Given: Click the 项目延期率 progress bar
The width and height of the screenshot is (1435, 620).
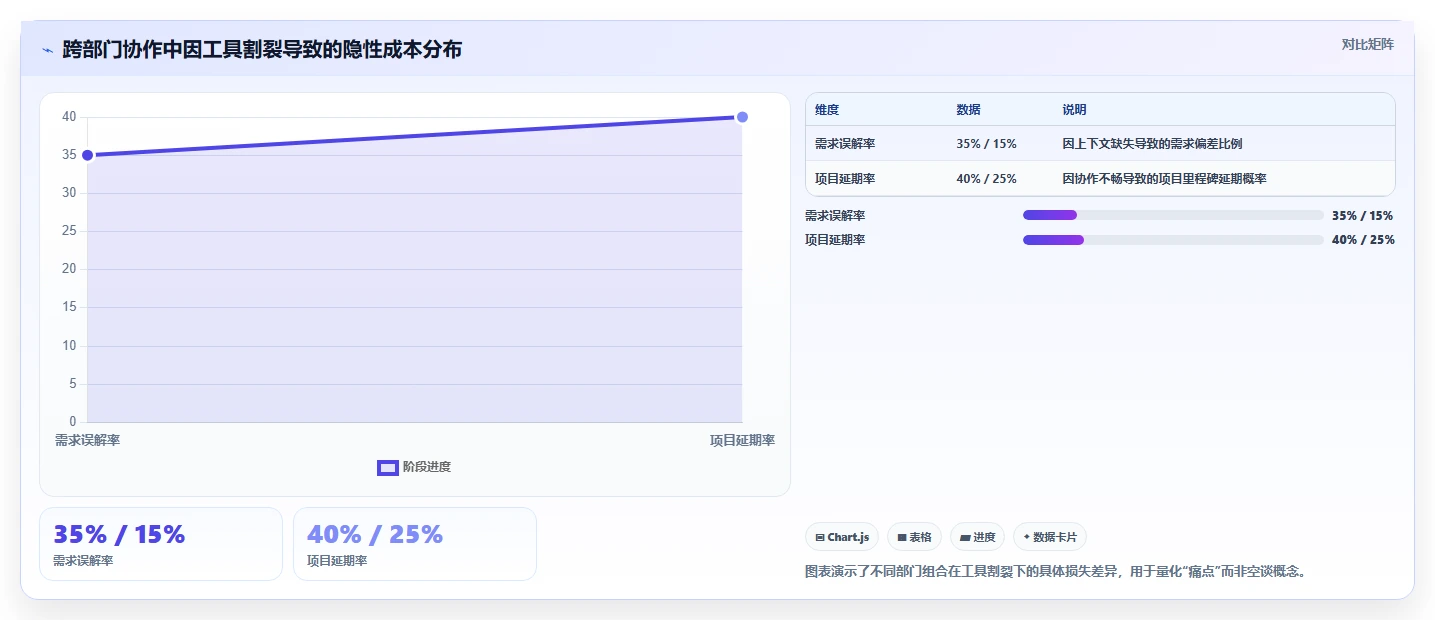Looking at the screenshot, I should tap(1173, 239).
